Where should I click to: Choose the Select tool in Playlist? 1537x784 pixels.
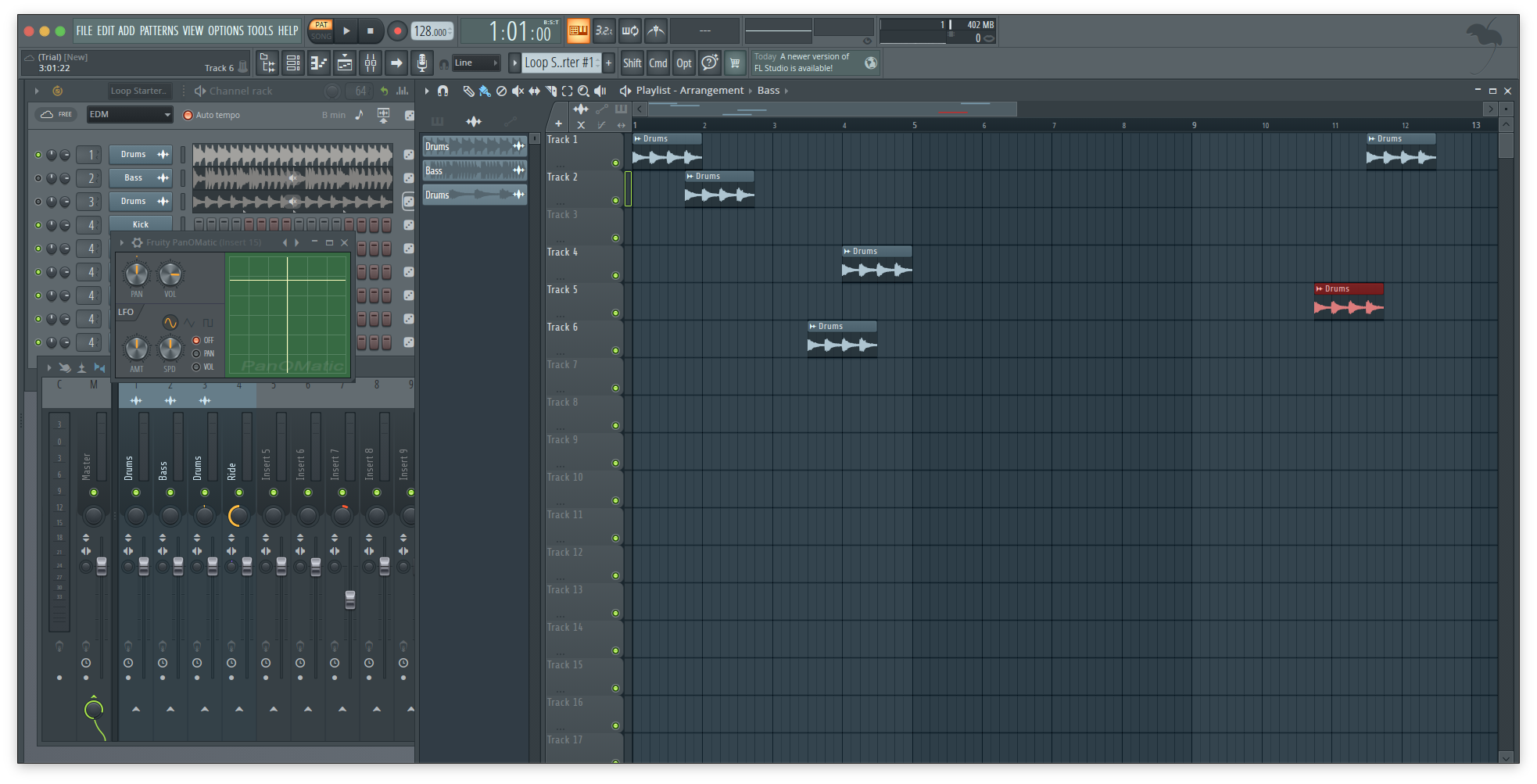(x=568, y=91)
